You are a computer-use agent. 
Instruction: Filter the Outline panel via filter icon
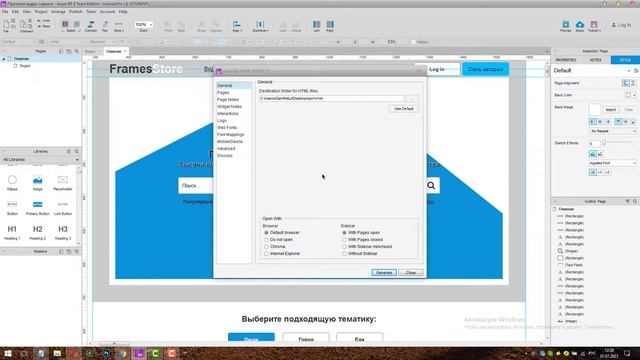tap(627, 201)
